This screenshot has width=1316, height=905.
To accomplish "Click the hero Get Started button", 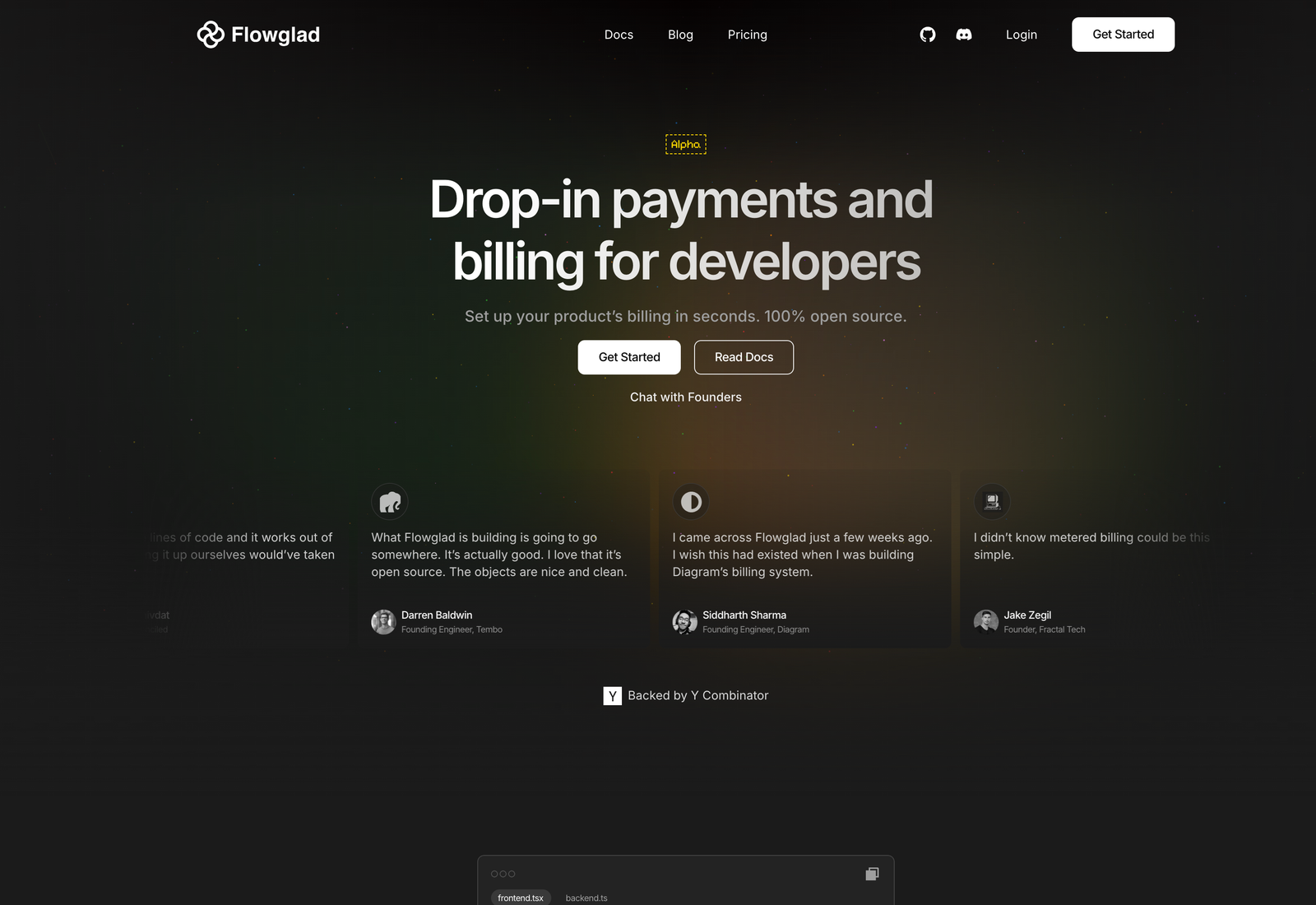I will point(629,357).
